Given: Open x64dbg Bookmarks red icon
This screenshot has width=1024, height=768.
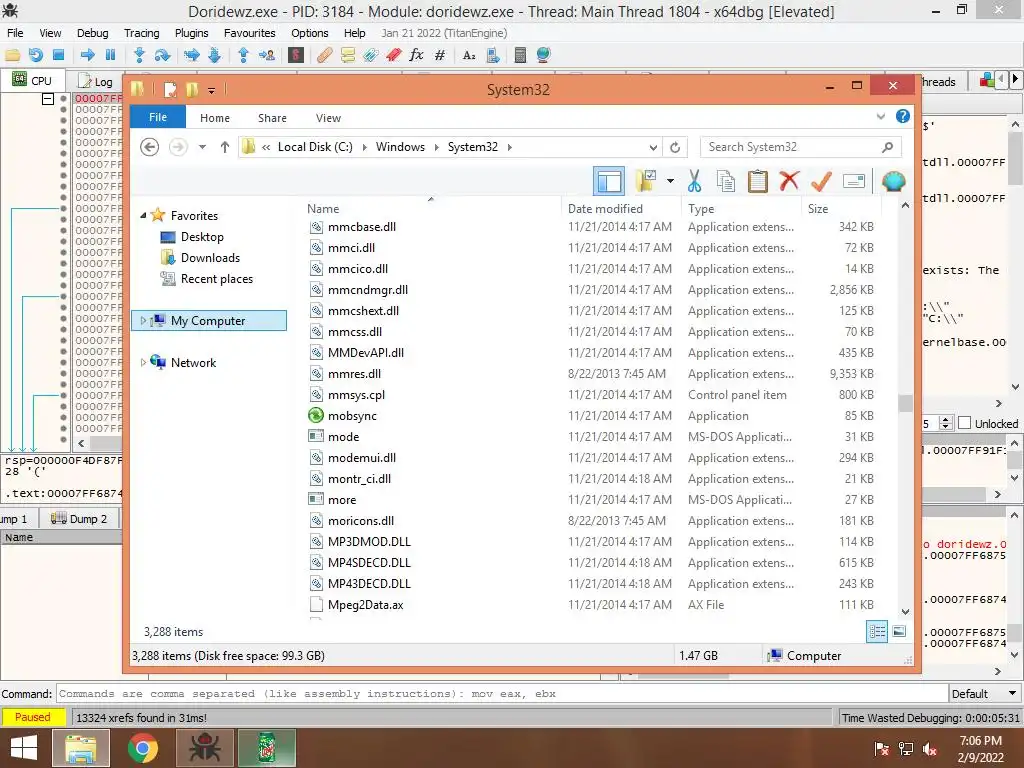Looking at the screenshot, I should [x=393, y=56].
